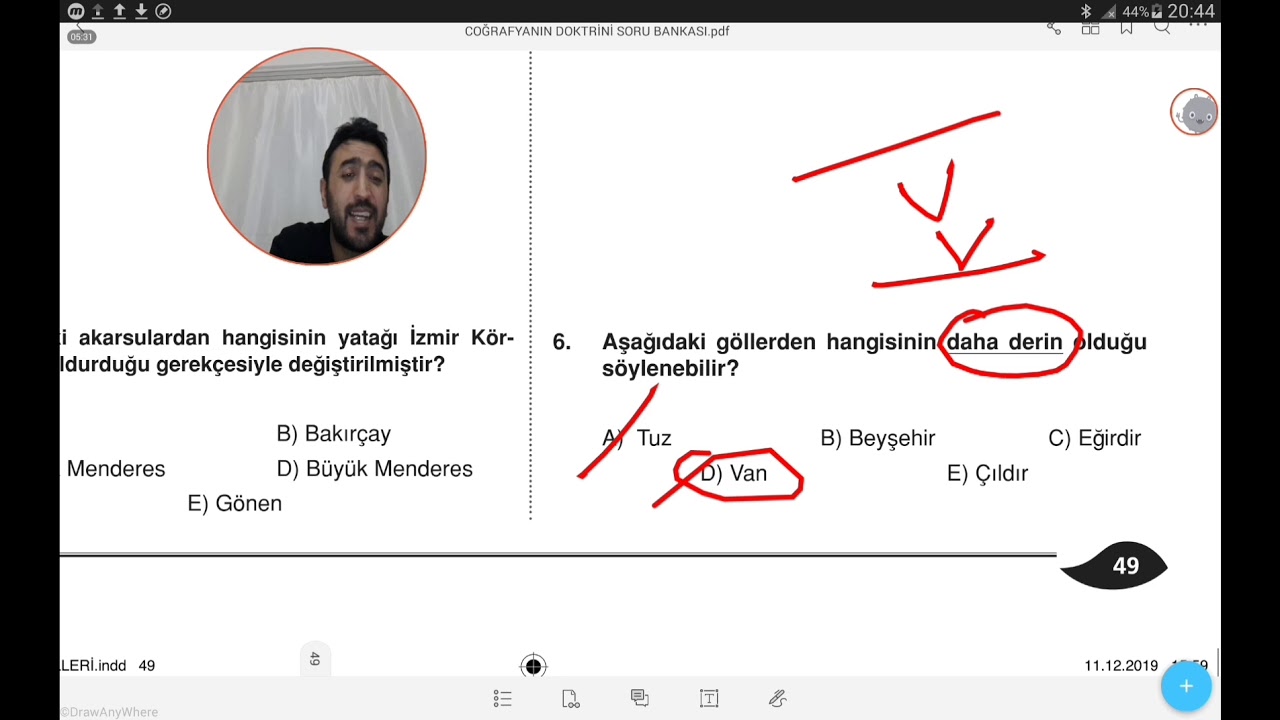Select answer option C) Eğirdir
This screenshot has width=1280, height=720.
(x=1094, y=438)
